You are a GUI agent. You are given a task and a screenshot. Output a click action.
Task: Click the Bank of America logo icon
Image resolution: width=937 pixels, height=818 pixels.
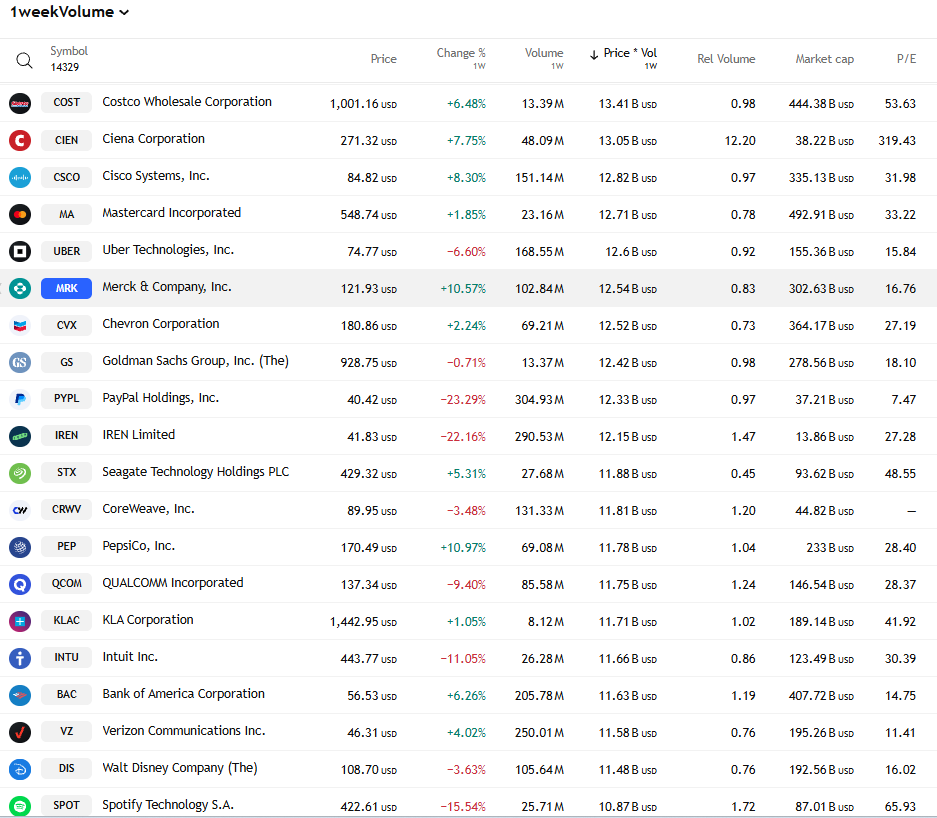pos(20,696)
